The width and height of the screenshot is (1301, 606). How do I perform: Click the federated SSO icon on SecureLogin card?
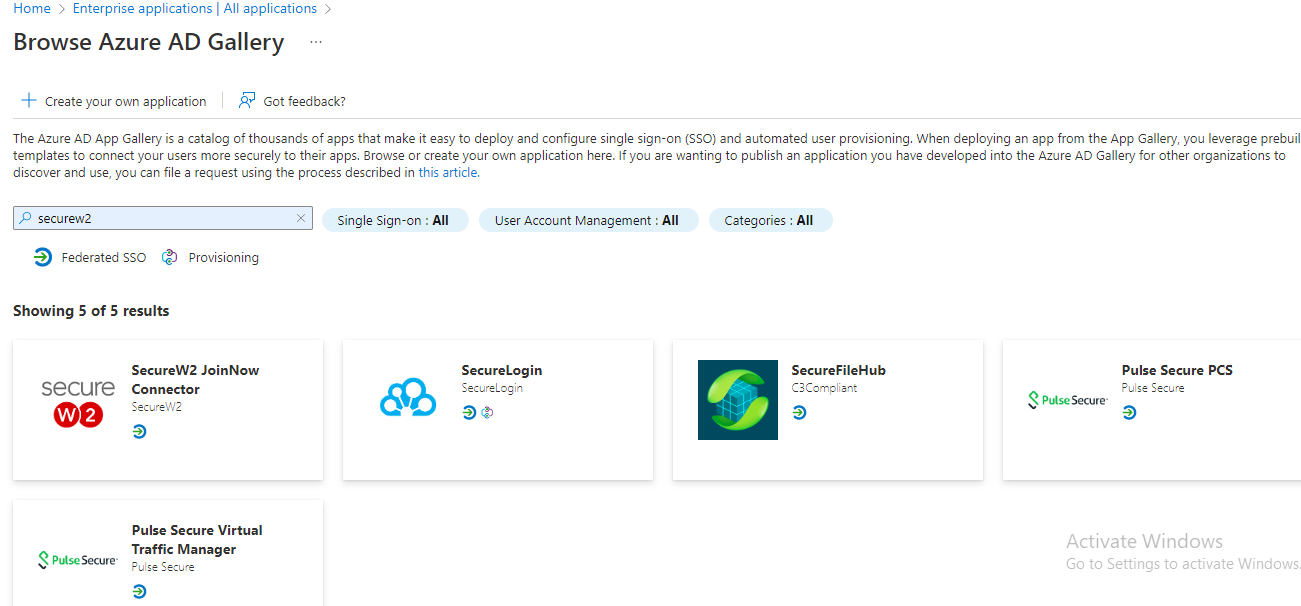pos(469,412)
